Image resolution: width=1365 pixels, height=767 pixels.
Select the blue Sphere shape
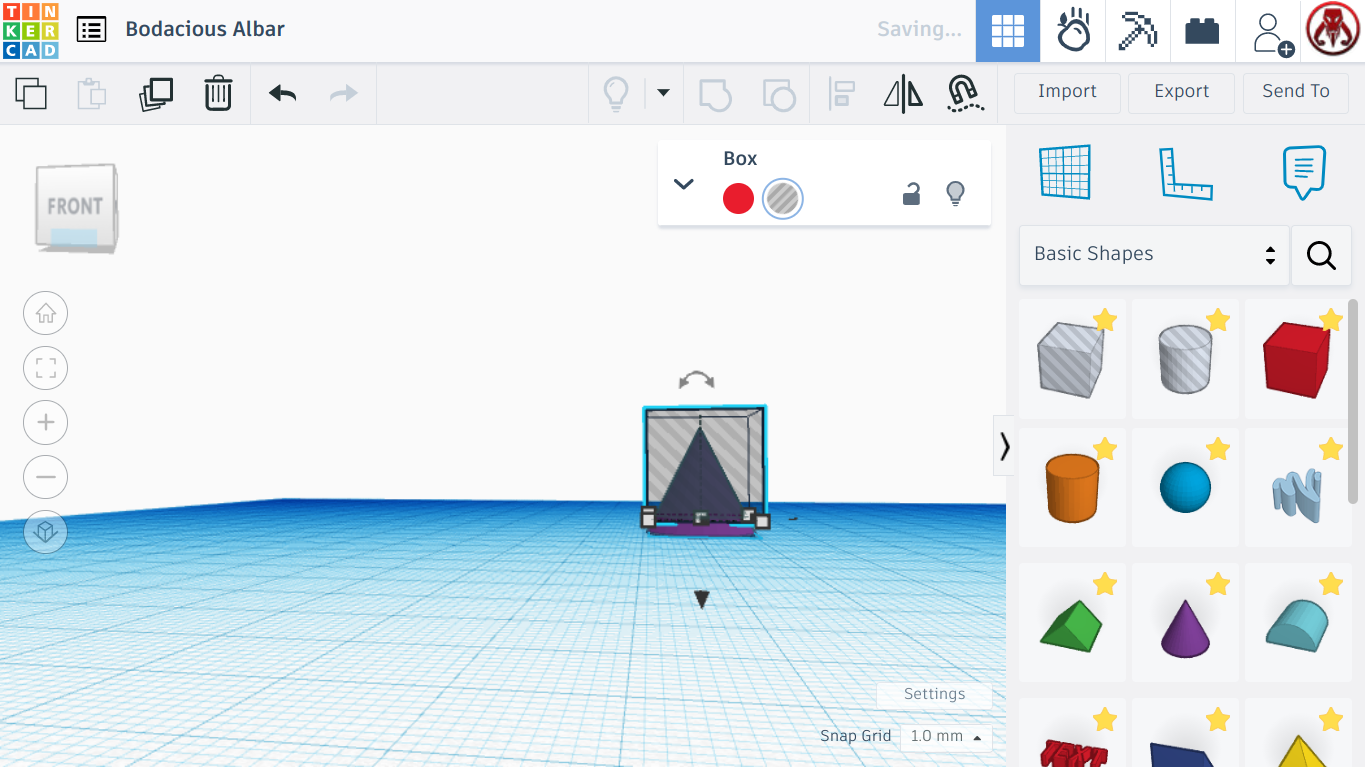(x=1185, y=487)
